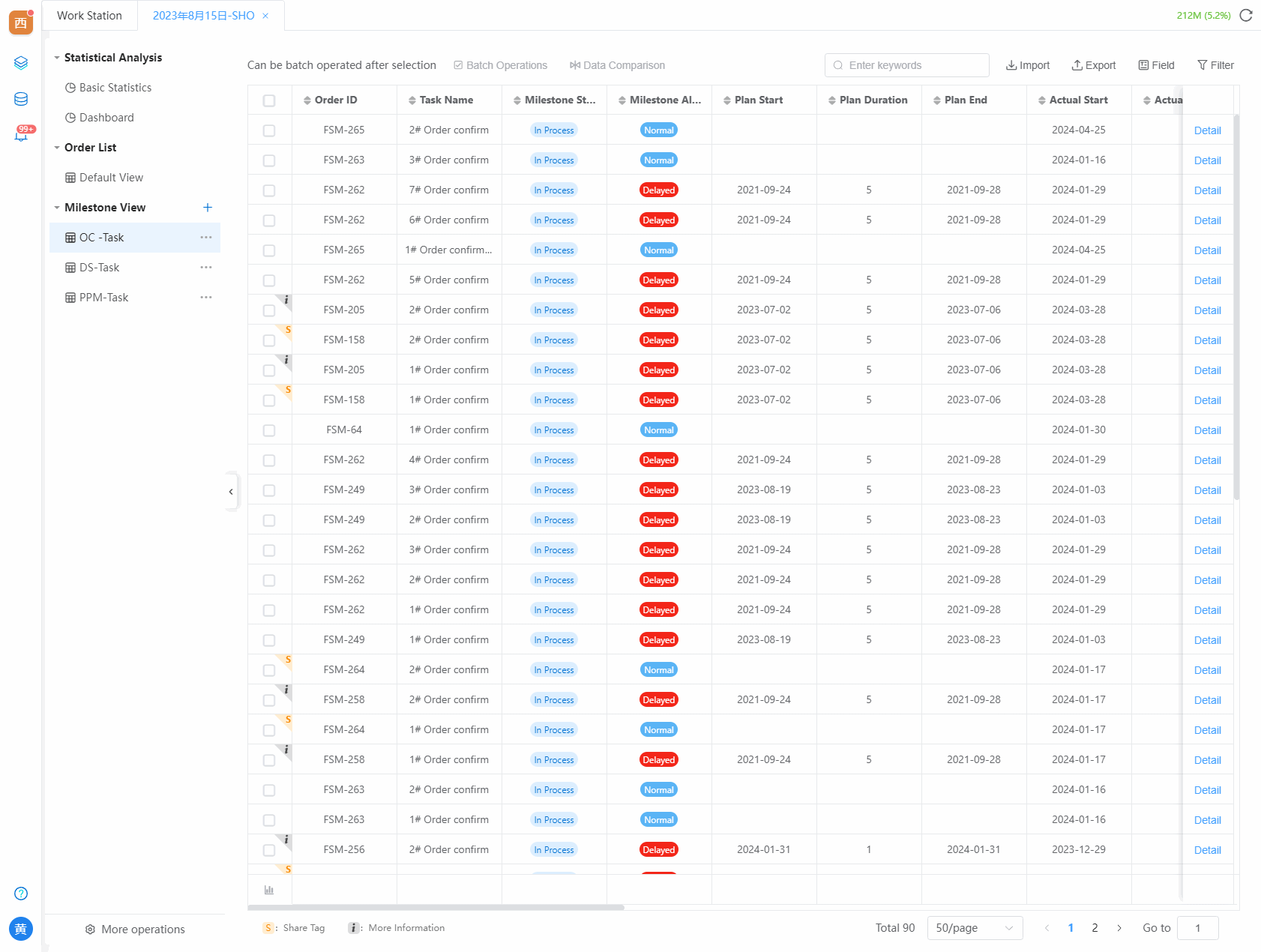Collapse the Order List tree section
Viewport: 1261px width, 952px height.
pos(57,148)
